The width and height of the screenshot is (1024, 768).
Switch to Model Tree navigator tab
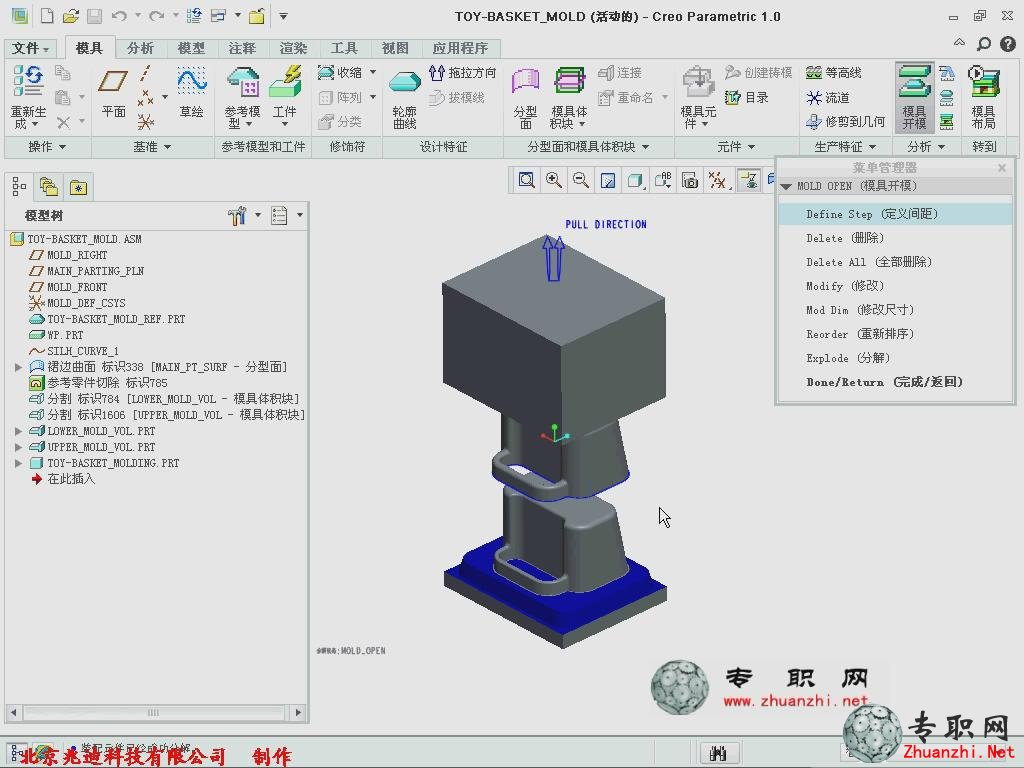pyautogui.click(x=20, y=188)
